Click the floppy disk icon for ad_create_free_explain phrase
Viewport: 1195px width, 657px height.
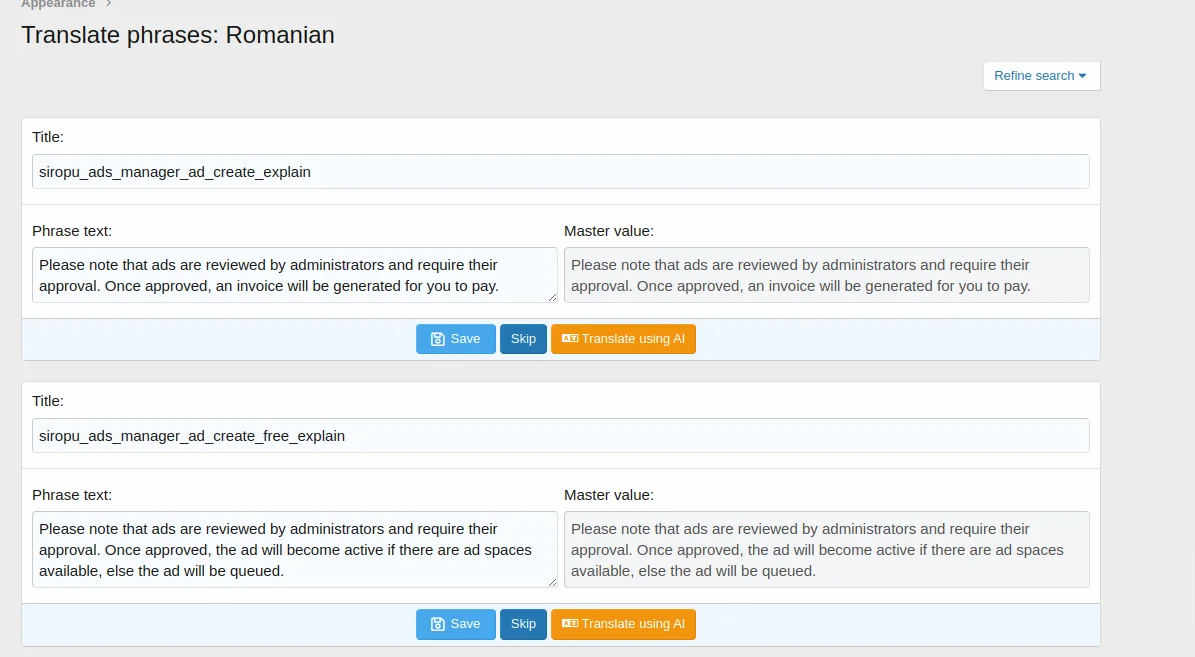click(437, 624)
